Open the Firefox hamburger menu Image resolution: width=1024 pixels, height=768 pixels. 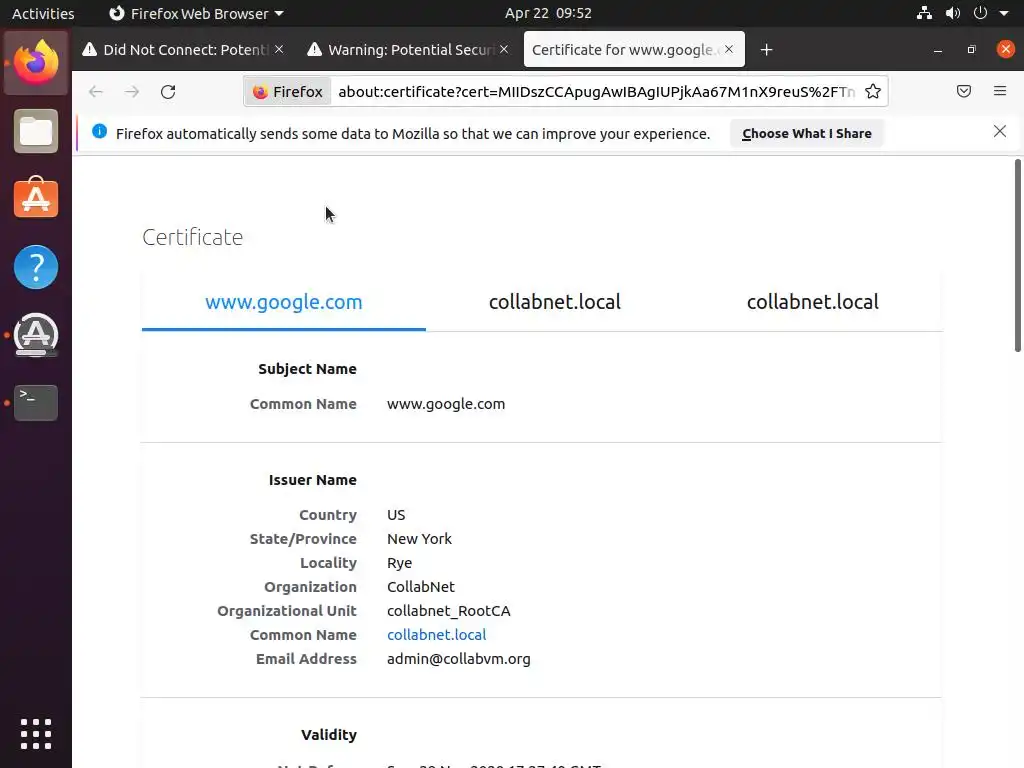[x=999, y=92]
